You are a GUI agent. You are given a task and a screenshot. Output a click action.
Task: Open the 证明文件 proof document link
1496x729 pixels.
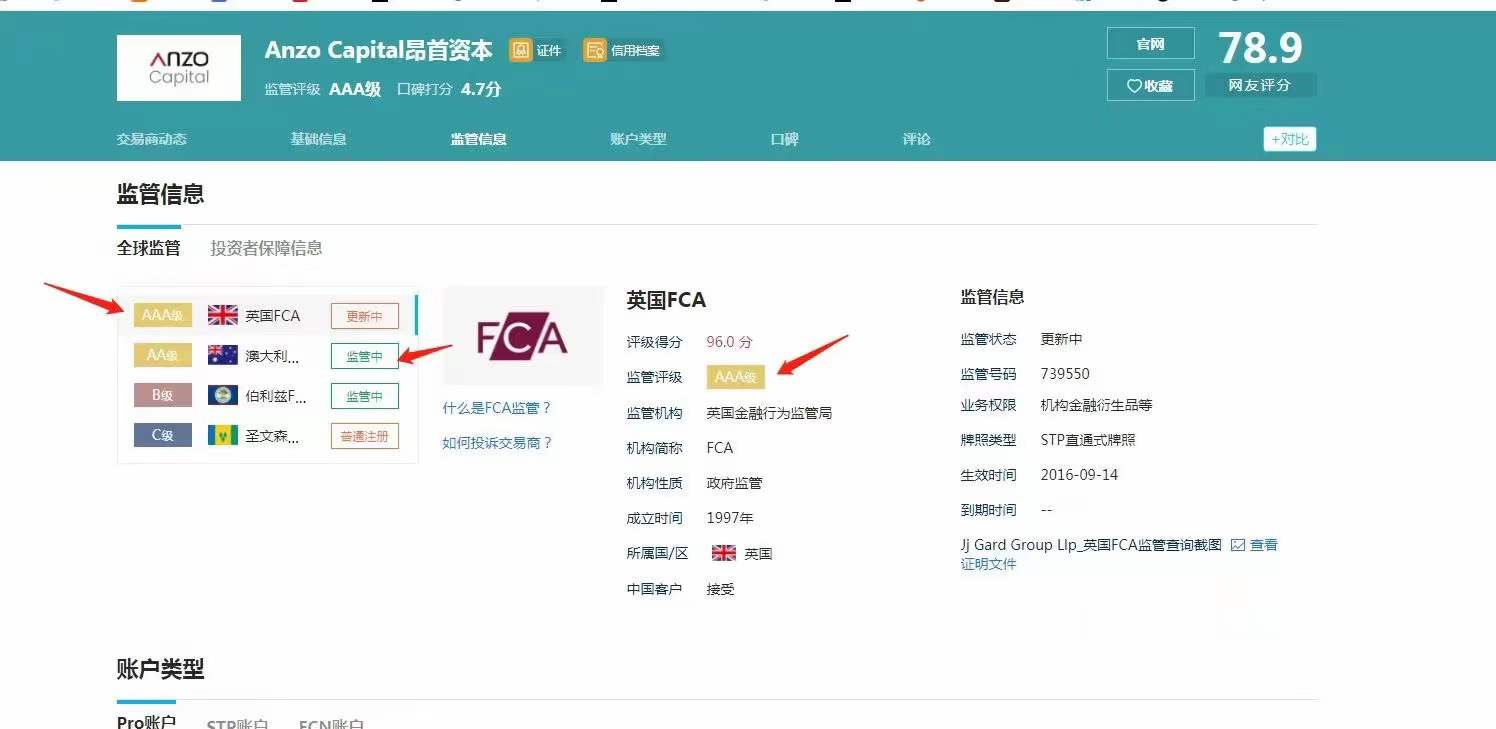tap(988, 564)
